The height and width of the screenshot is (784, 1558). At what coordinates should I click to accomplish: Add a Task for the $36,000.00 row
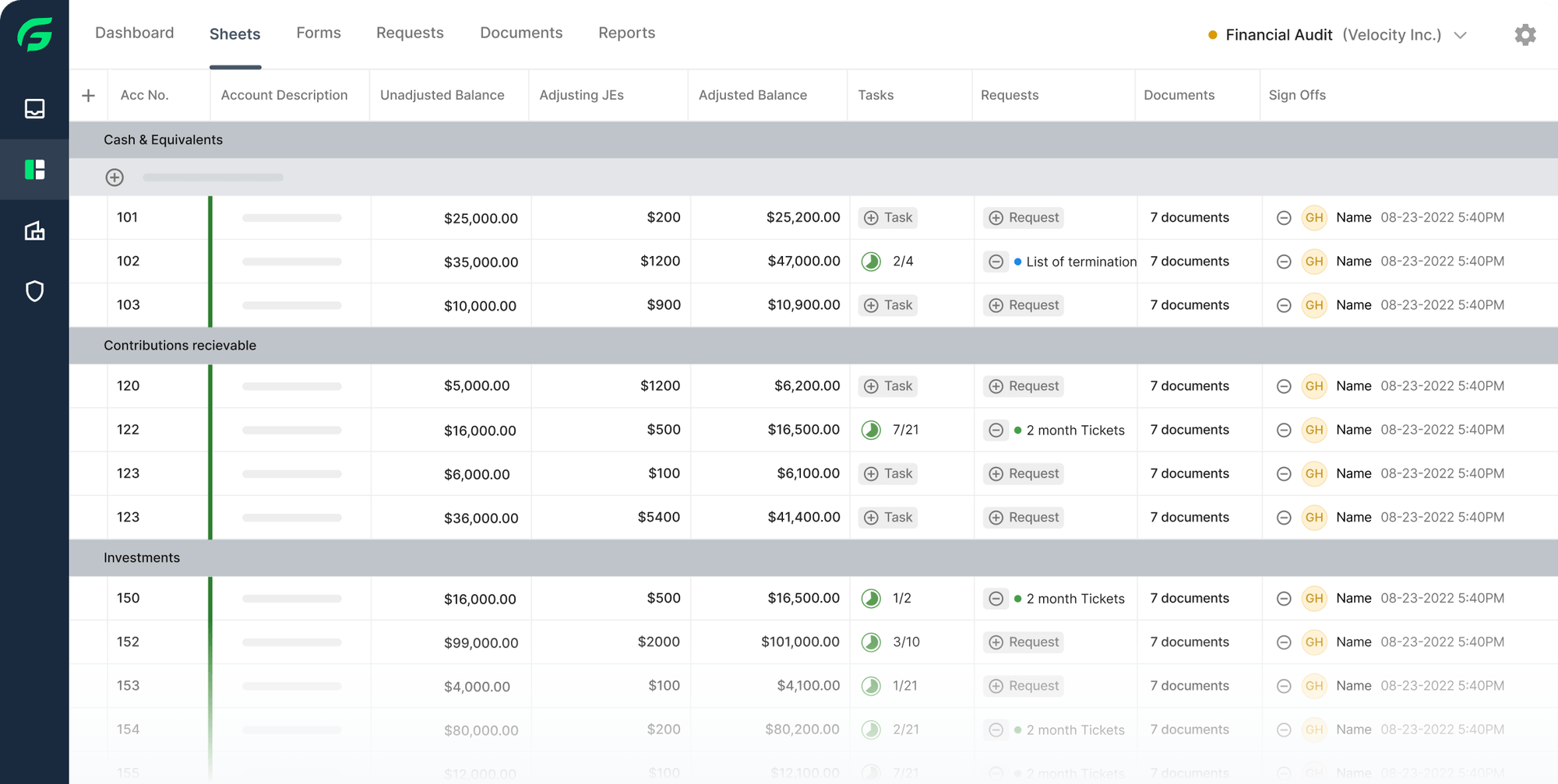[x=888, y=518]
